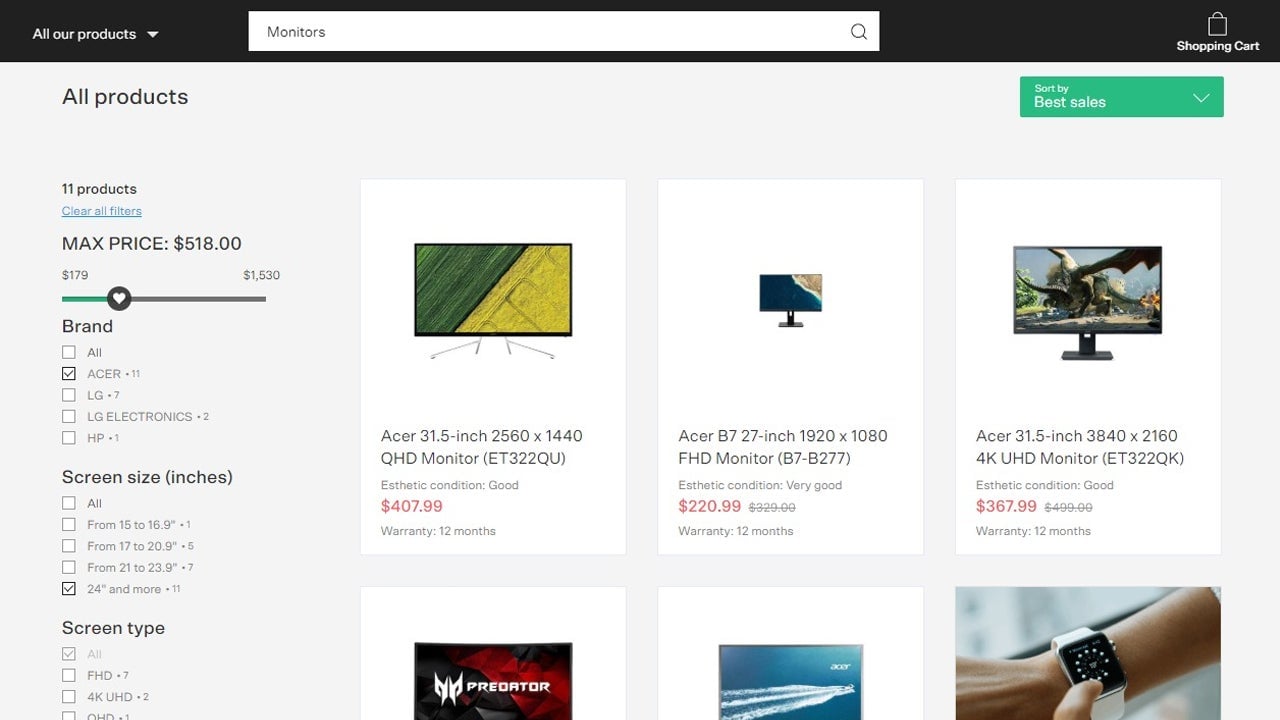Viewport: 1280px width, 720px height.
Task: Check the From 17 to 20.9" checkbox
Action: (x=69, y=546)
